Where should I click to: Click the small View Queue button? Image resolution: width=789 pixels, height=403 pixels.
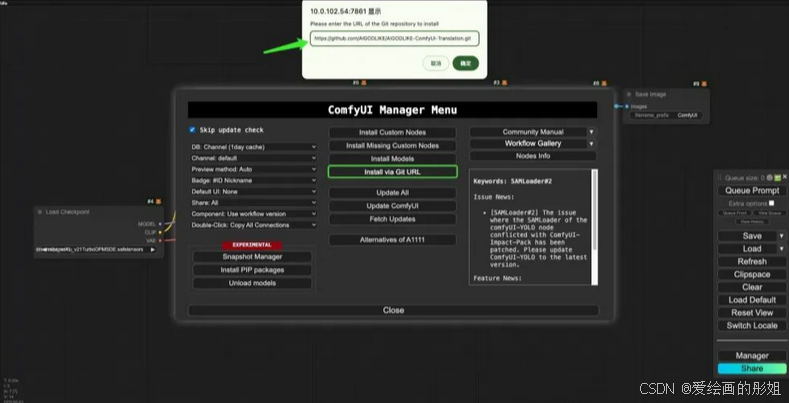769,213
